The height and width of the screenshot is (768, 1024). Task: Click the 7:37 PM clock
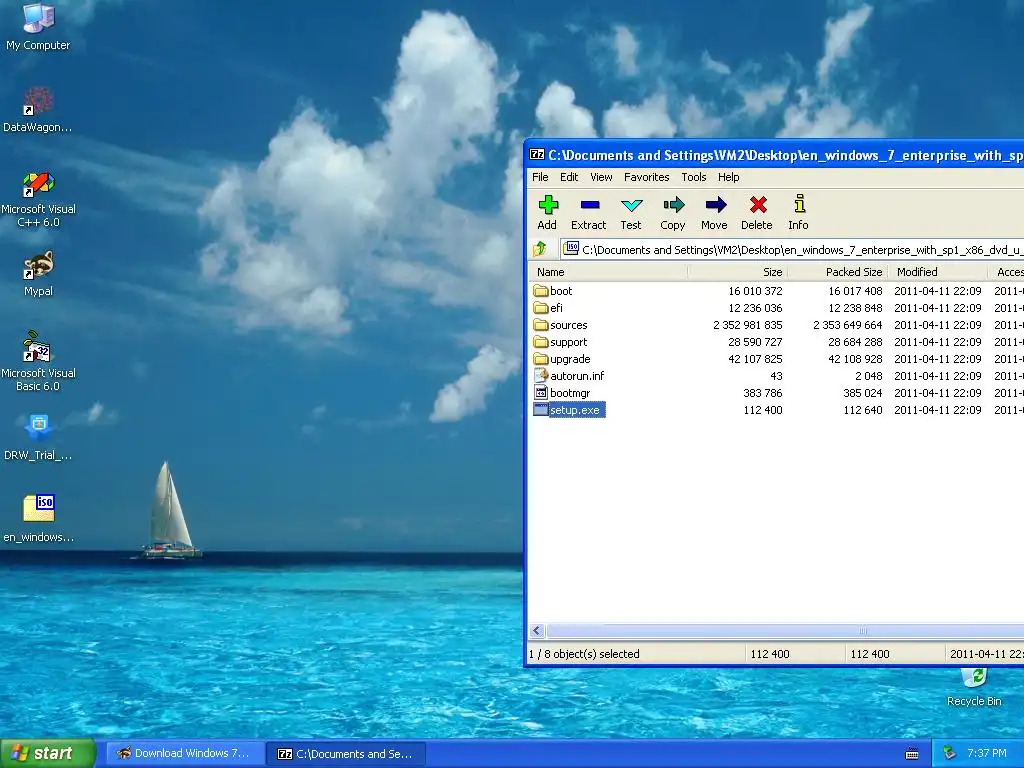[x=987, y=753]
